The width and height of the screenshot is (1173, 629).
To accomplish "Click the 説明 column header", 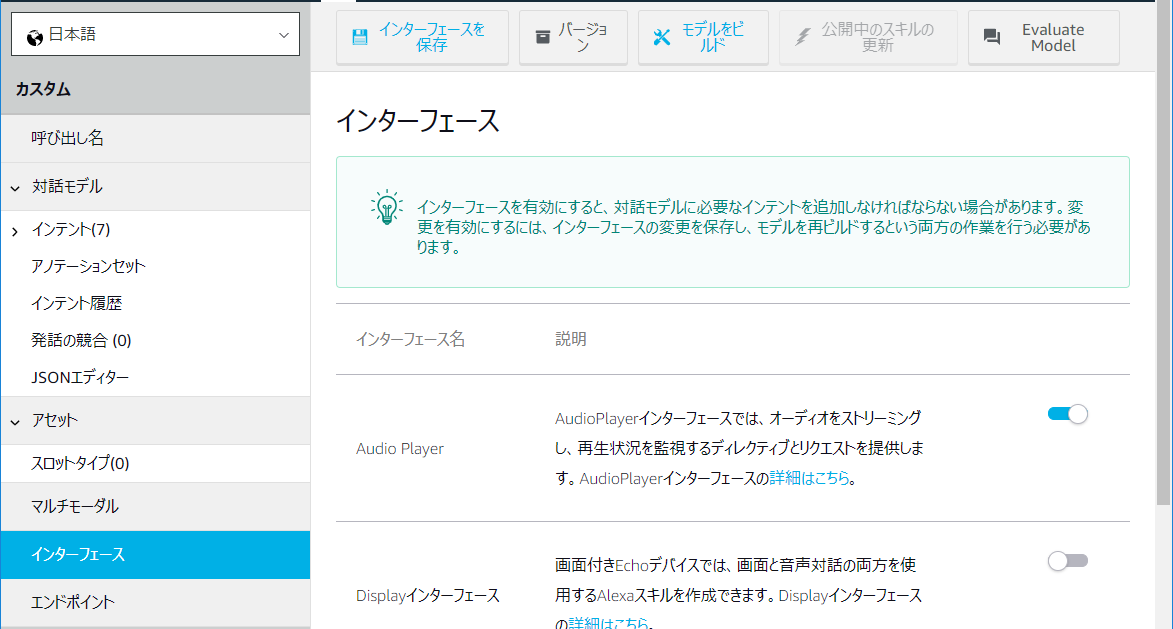I will point(571,340).
